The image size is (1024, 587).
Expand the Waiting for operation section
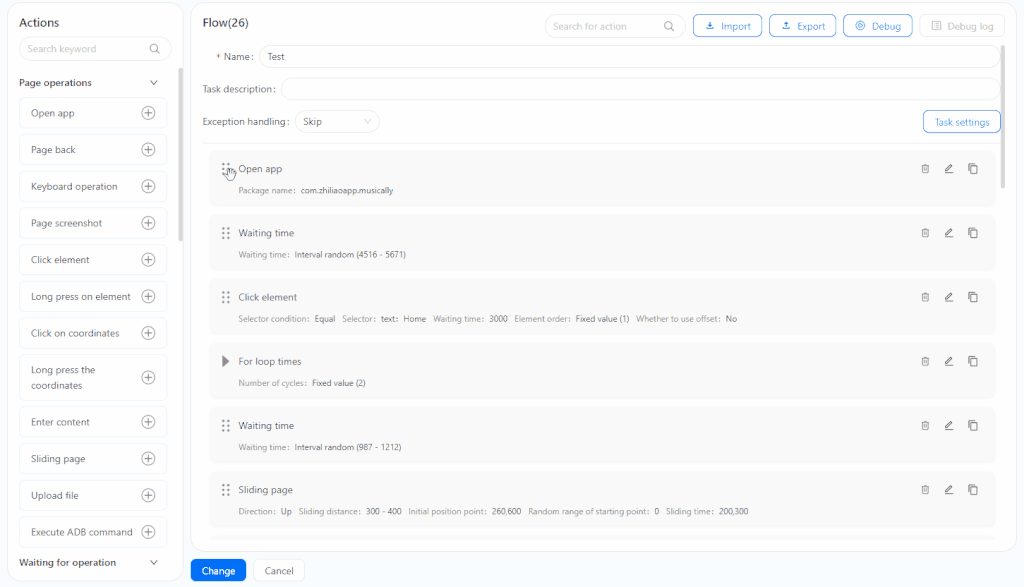coord(153,563)
